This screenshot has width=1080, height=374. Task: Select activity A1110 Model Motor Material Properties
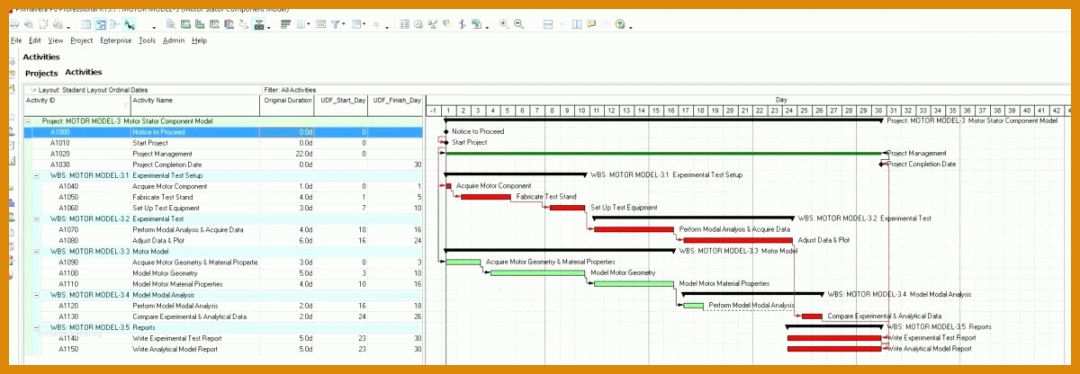(223, 284)
